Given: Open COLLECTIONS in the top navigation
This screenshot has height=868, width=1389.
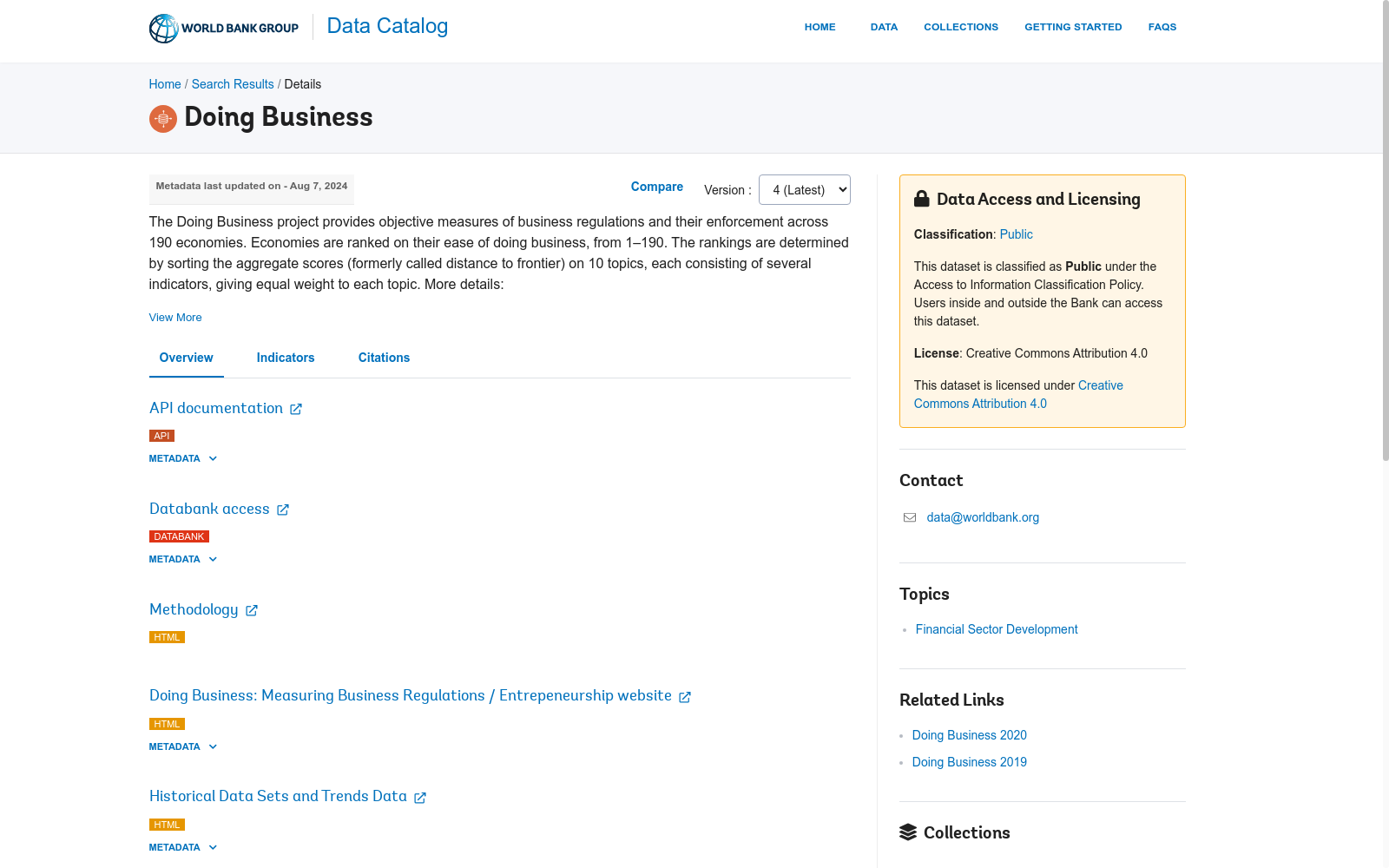Looking at the screenshot, I should coord(961,27).
